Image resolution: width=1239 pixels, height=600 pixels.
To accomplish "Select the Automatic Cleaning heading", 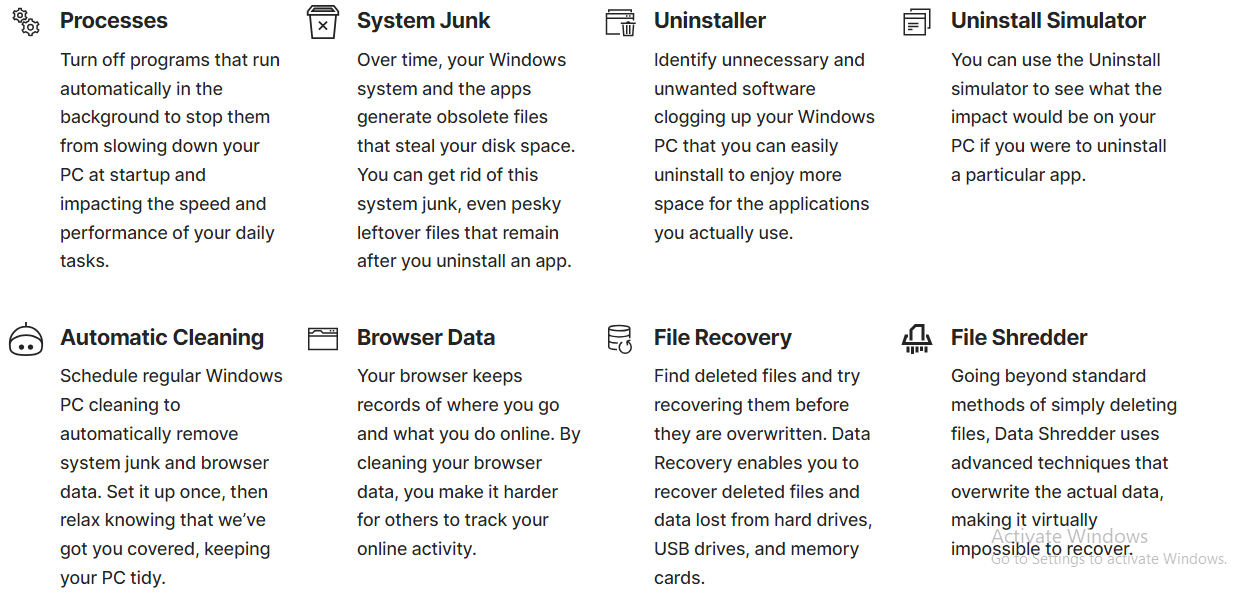I will click(162, 338).
